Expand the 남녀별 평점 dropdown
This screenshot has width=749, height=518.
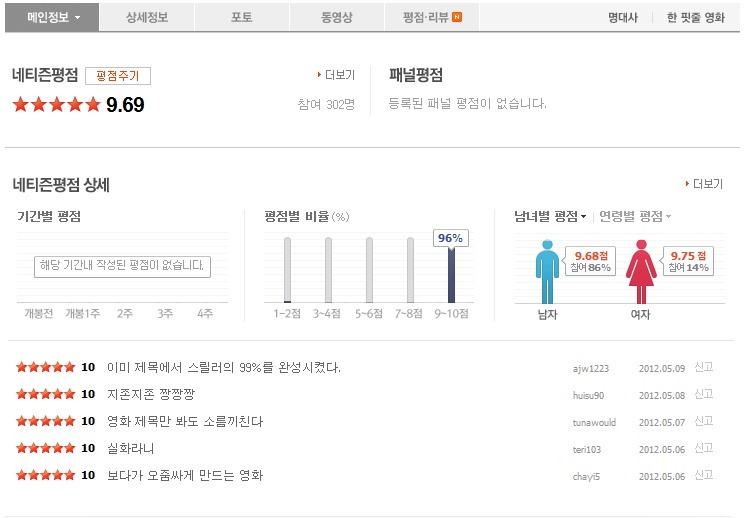point(550,216)
